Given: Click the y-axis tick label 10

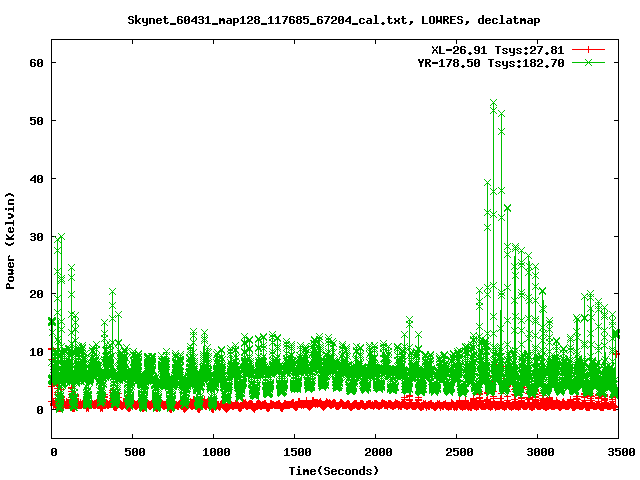Looking at the screenshot, I should click(36, 352).
